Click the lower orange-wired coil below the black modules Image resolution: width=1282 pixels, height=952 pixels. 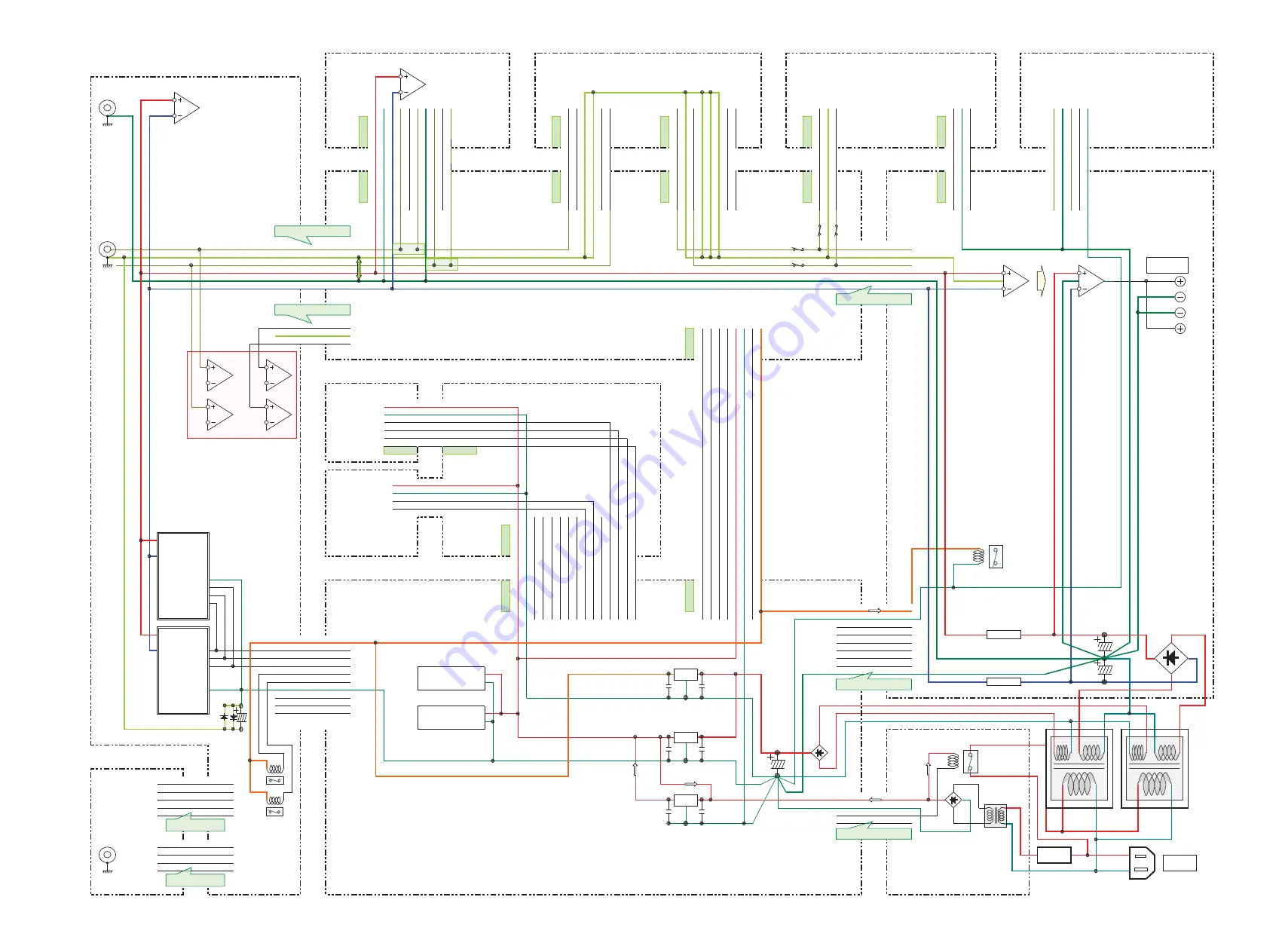(275, 800)
